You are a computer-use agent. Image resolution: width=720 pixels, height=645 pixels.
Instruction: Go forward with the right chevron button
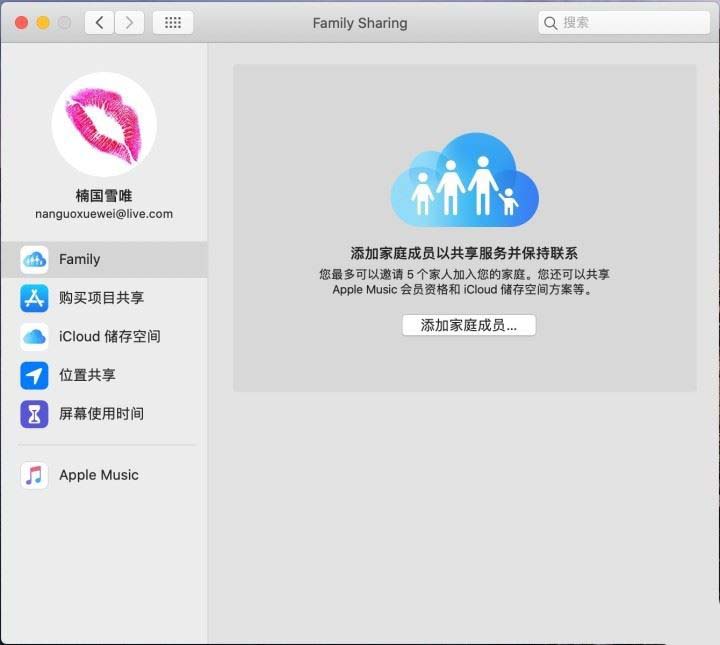pyautogui.click(x=129, y=22)
